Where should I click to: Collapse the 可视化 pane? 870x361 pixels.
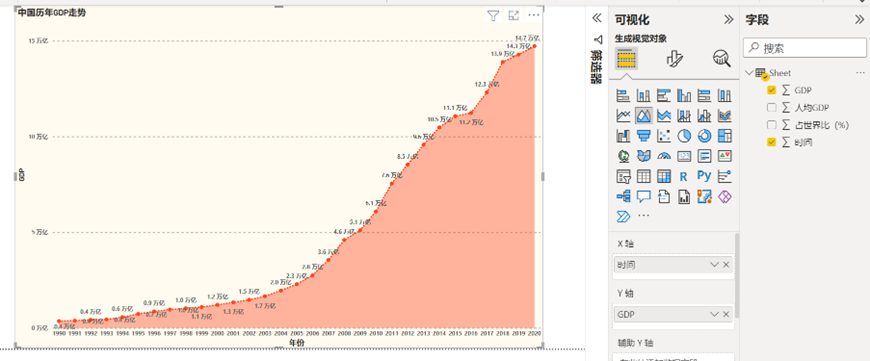click(x=729, y=19)
